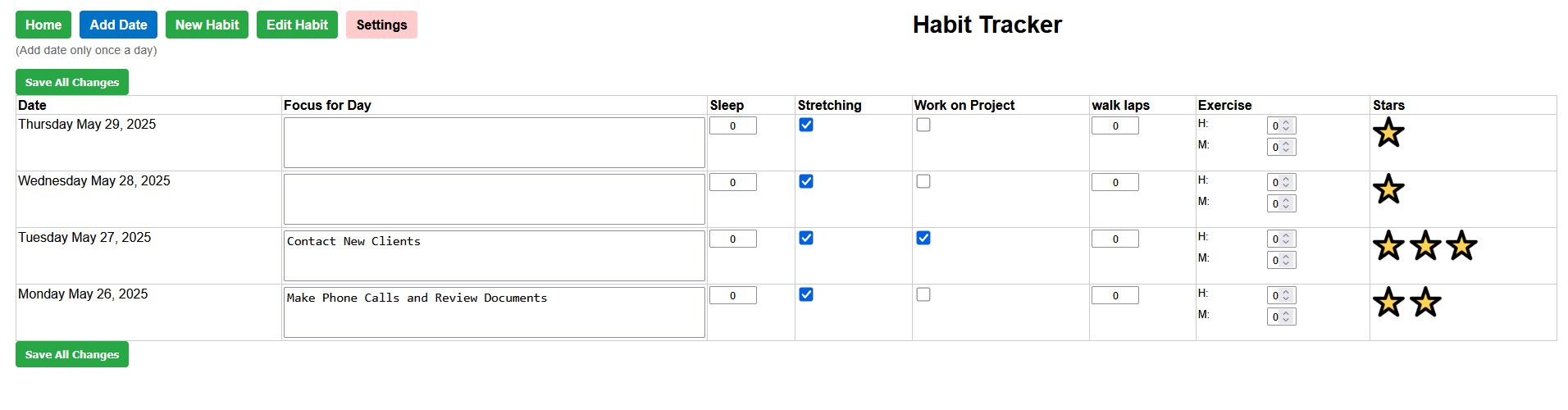The image size is (1568, 410).
Task: Check Work on Project for Wednesday May 28
Action: click(923, 181)
